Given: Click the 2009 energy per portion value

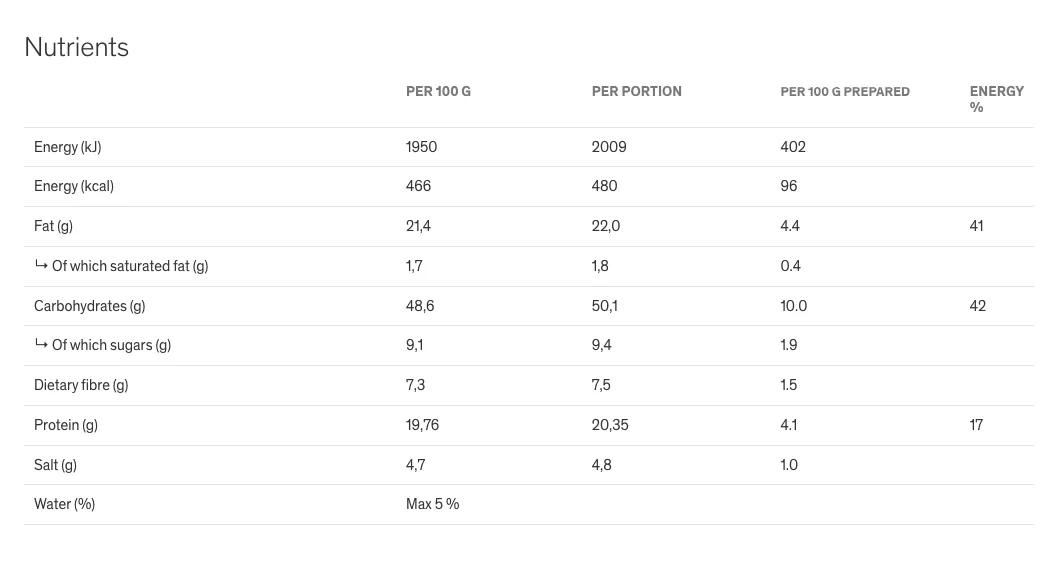Looking at the screenshot, I should pyautogui.click(x=609, y=147).
